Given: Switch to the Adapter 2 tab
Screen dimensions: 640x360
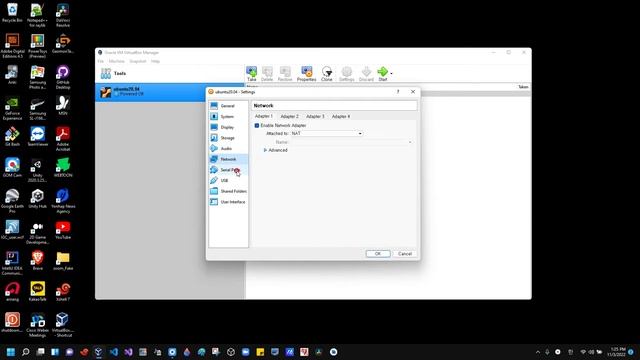Looking at the screenshot, I should click(x=289, y=116).
